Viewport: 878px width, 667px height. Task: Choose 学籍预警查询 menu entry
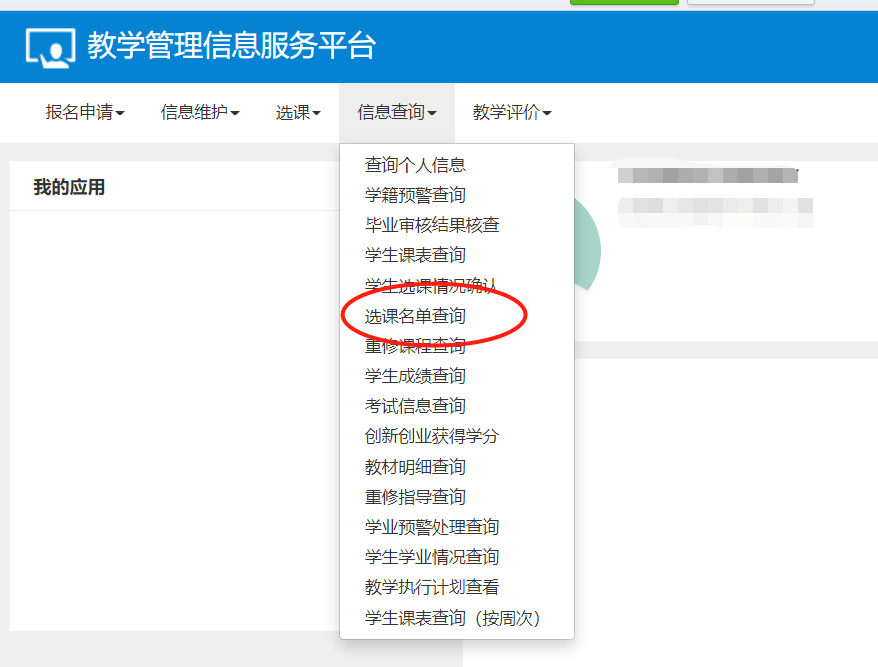click(415, 195)
